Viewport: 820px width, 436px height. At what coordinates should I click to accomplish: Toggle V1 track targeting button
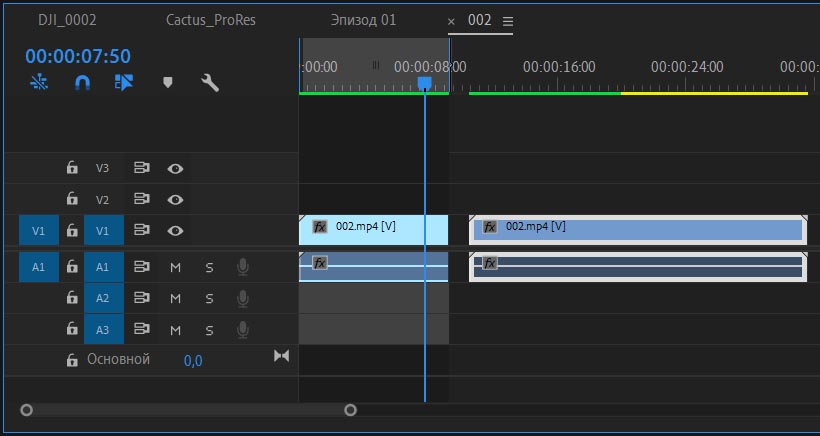click(x=104, y=230)
